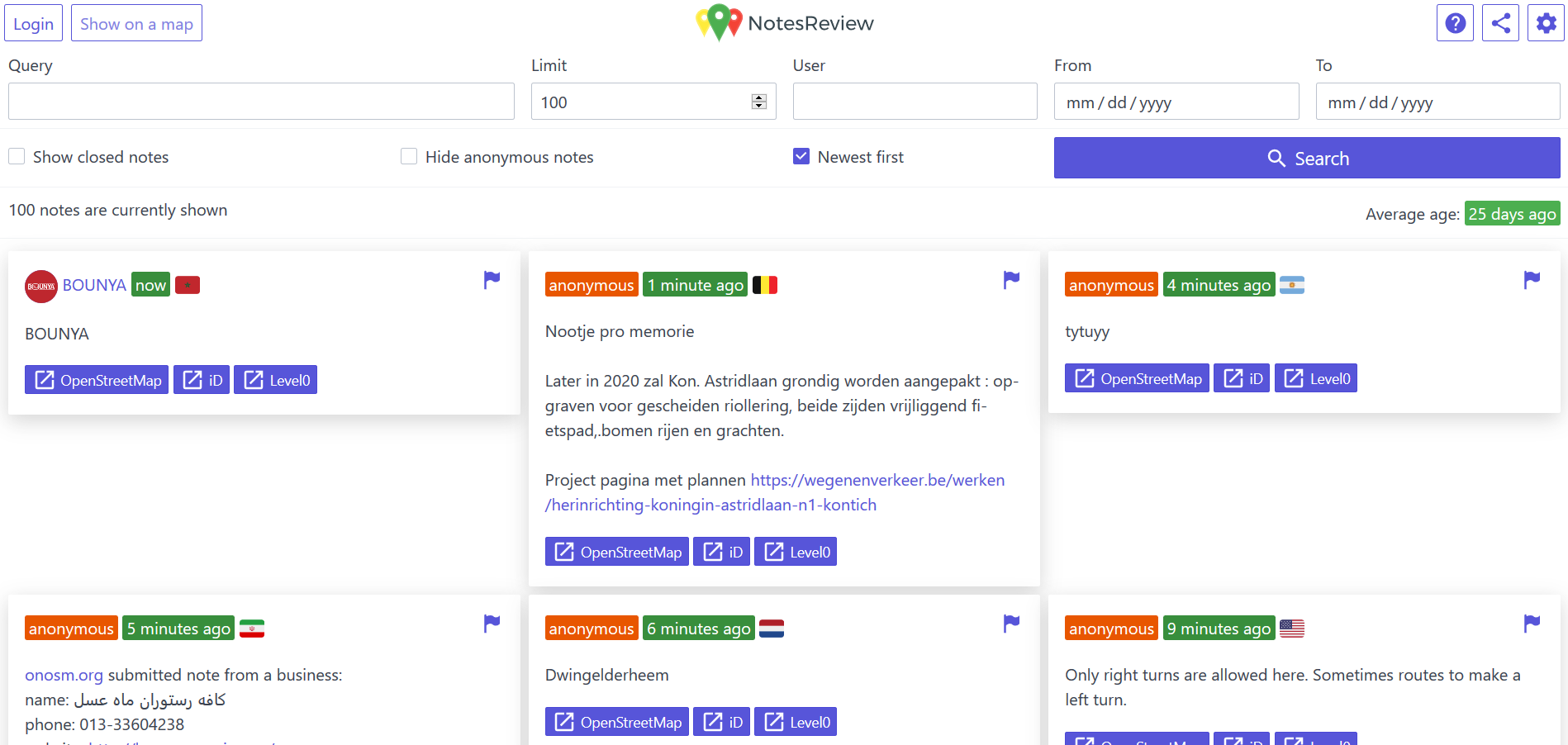Report the BOUNYA note with flag icon
The image size is (1568, 745).
point(492,280)
